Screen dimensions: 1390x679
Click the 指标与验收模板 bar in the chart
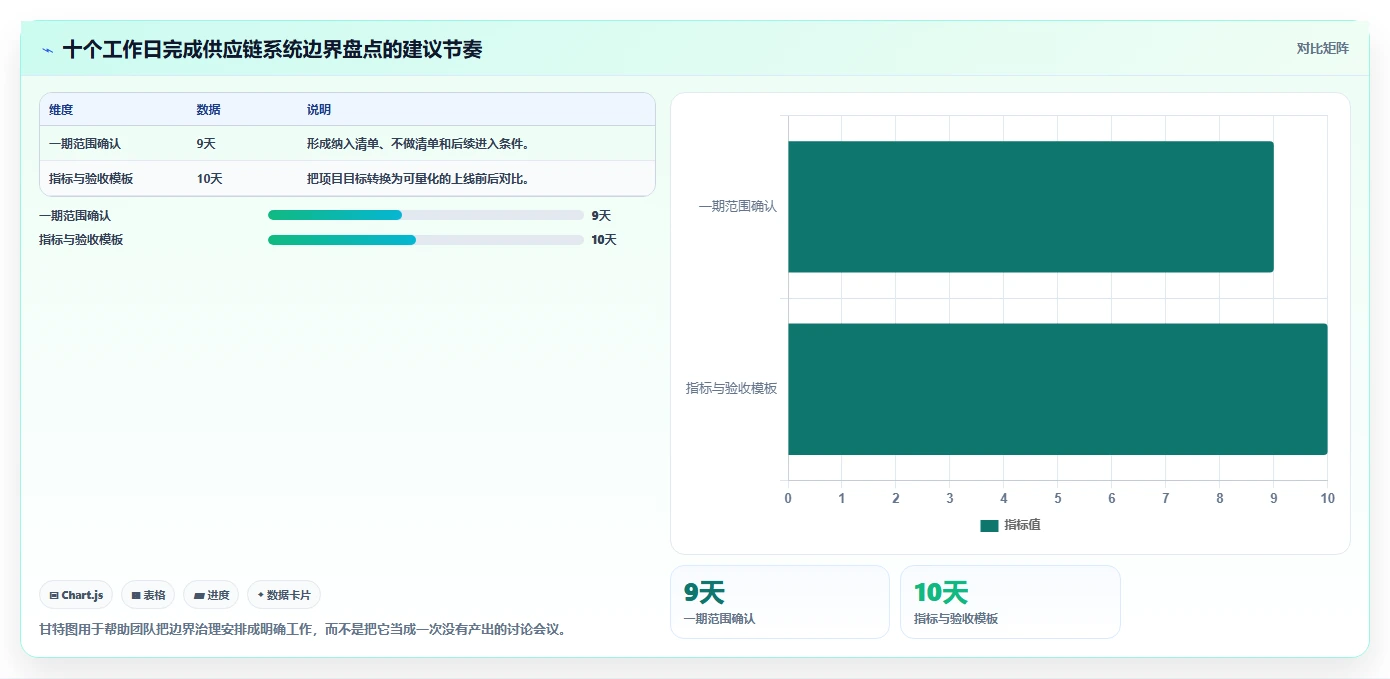click(1058, 389)
